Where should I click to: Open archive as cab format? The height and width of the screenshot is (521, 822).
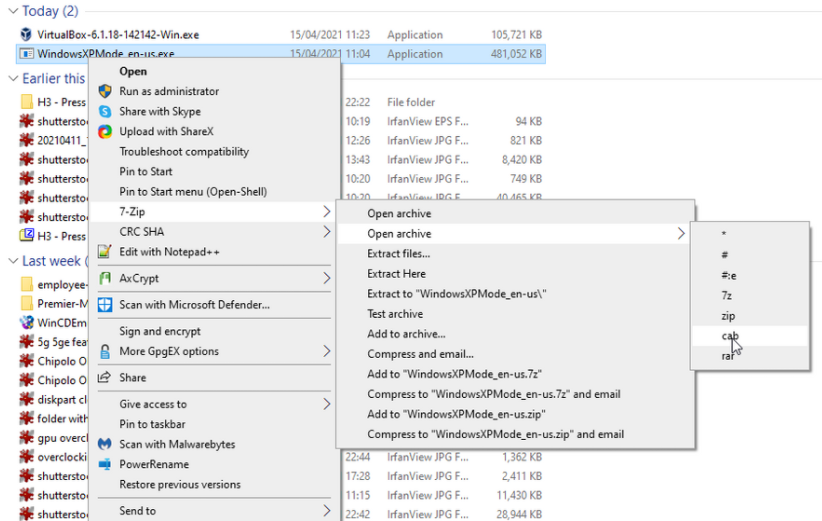729,335
